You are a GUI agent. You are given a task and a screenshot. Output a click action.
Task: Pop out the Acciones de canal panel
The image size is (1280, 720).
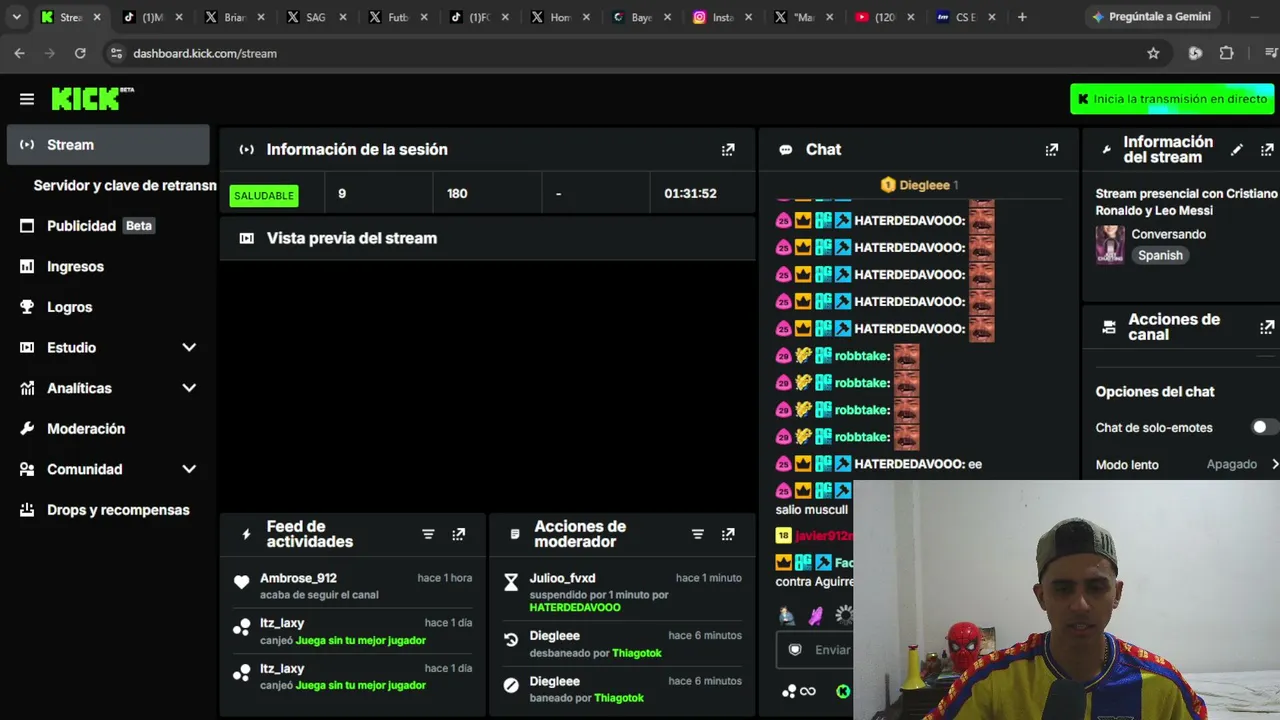[1267, 327]
